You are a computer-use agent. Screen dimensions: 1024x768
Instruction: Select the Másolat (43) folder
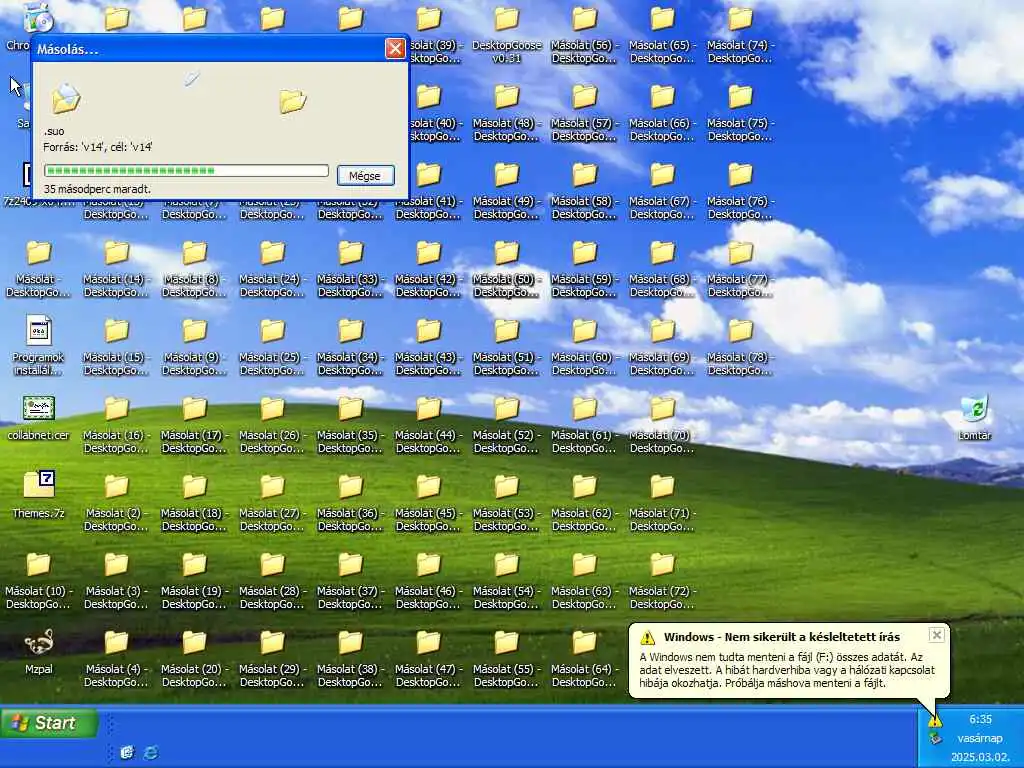click(428, 346)
